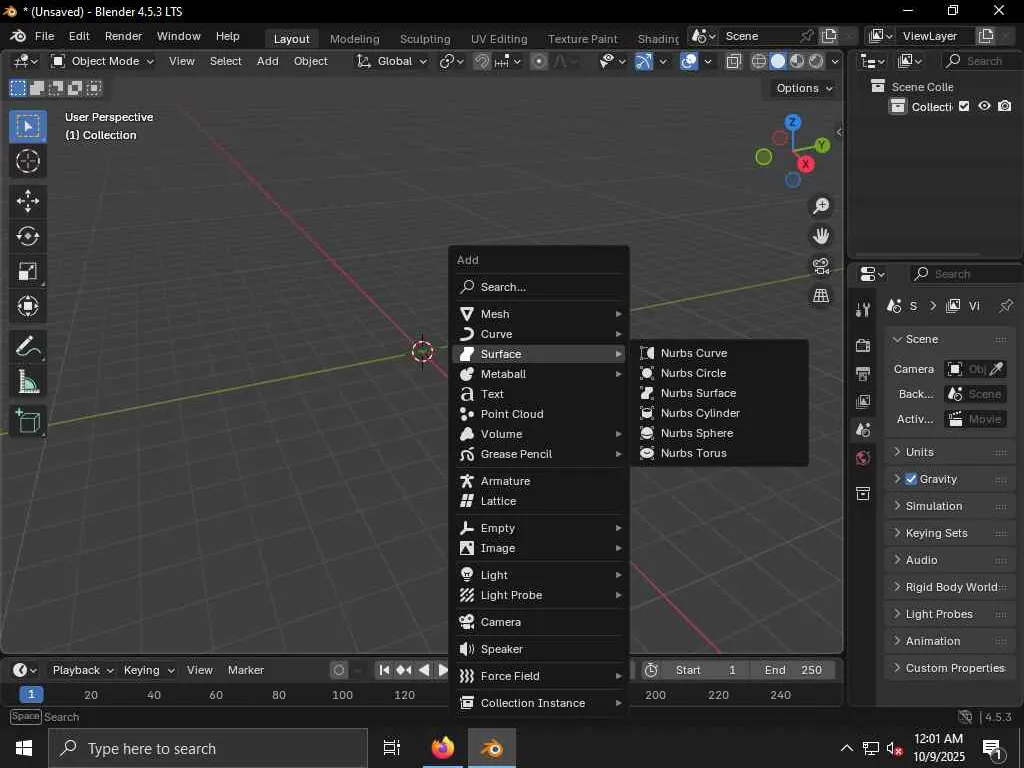The width and height of the screenshot is (1024, 768).
Task: Activate the Cursor tool
Action: 27,161
